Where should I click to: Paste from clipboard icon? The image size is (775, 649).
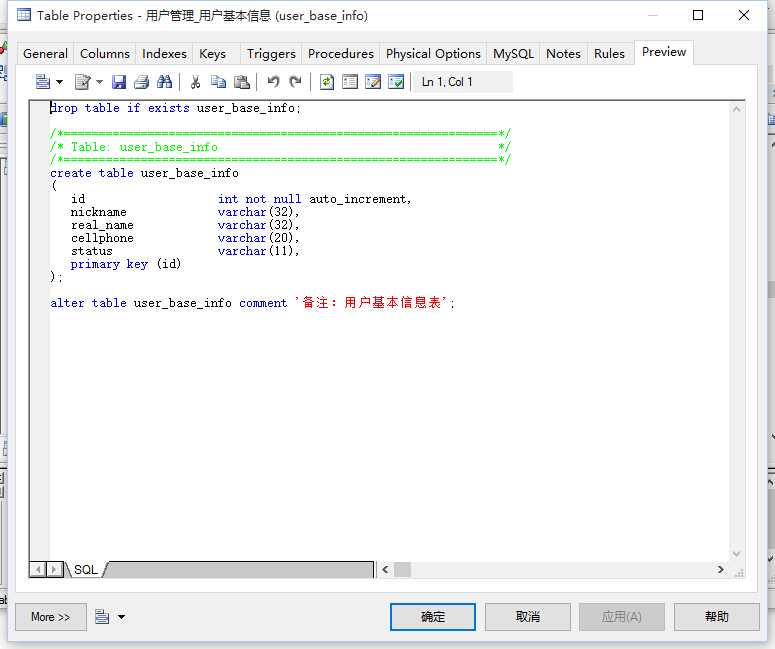click(242, 82)
